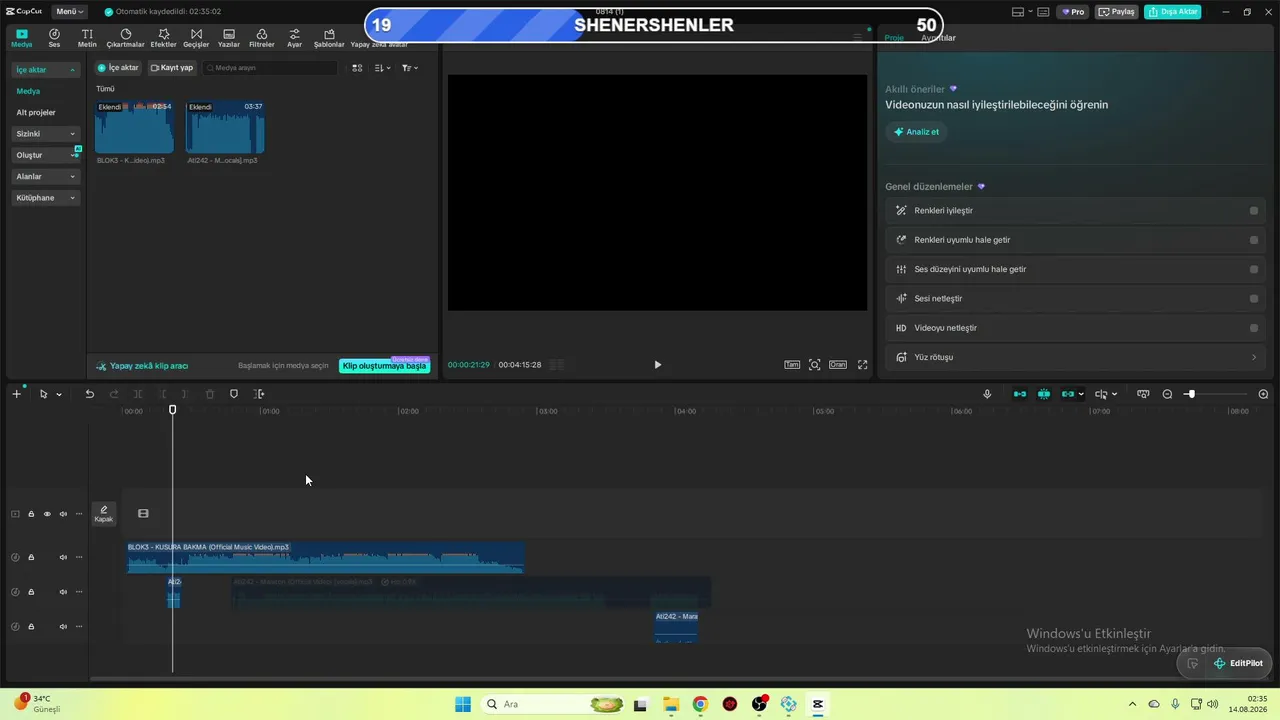Undo the last action in timeline

point(89,394)
